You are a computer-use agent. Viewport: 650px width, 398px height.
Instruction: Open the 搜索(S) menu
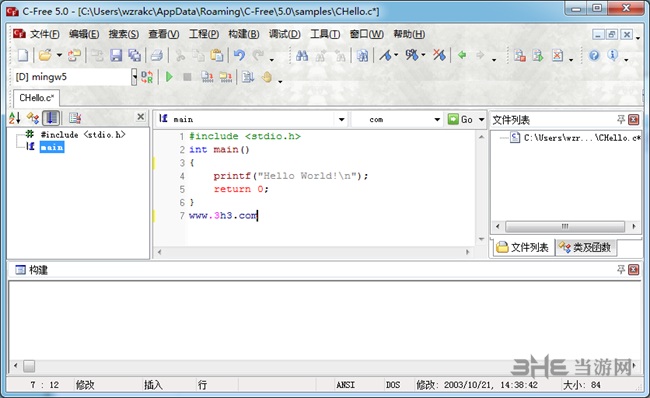point(124,34)
